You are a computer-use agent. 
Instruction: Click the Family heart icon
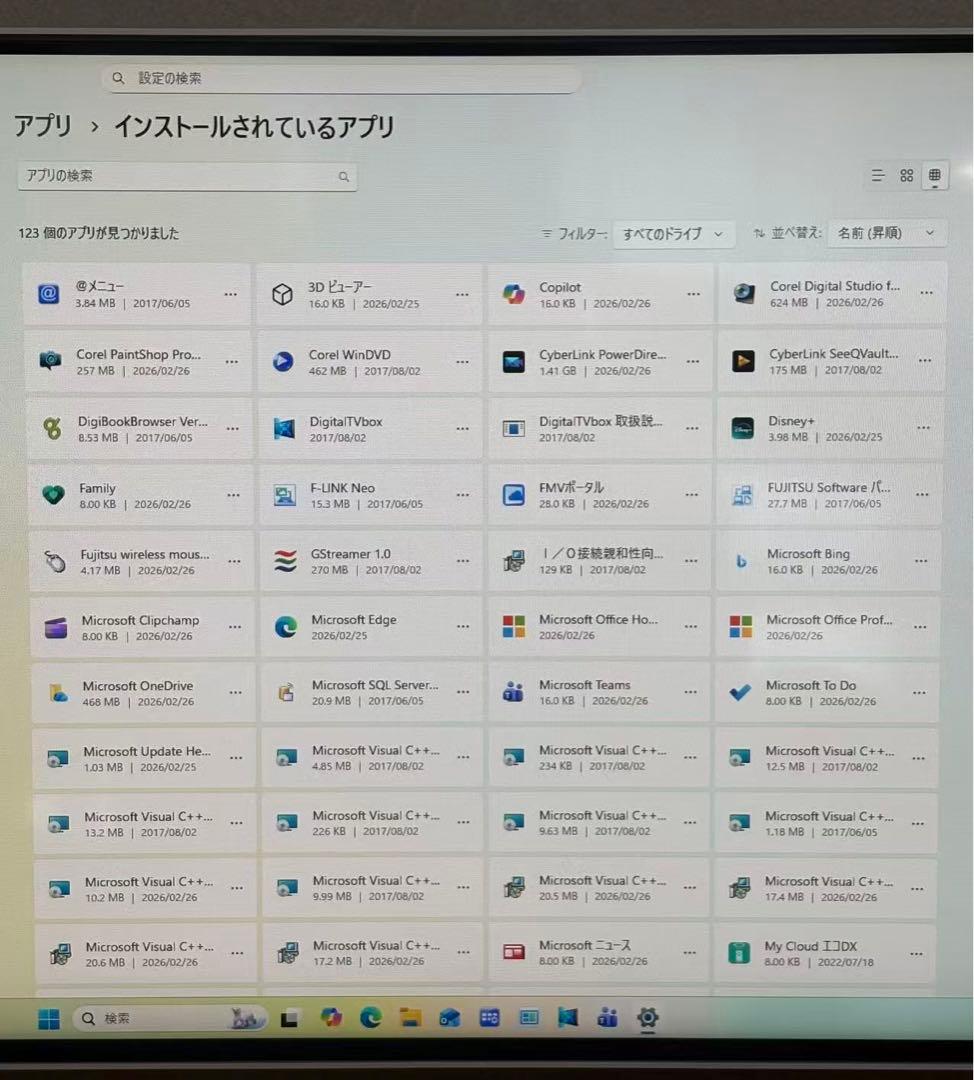[54, 495]
